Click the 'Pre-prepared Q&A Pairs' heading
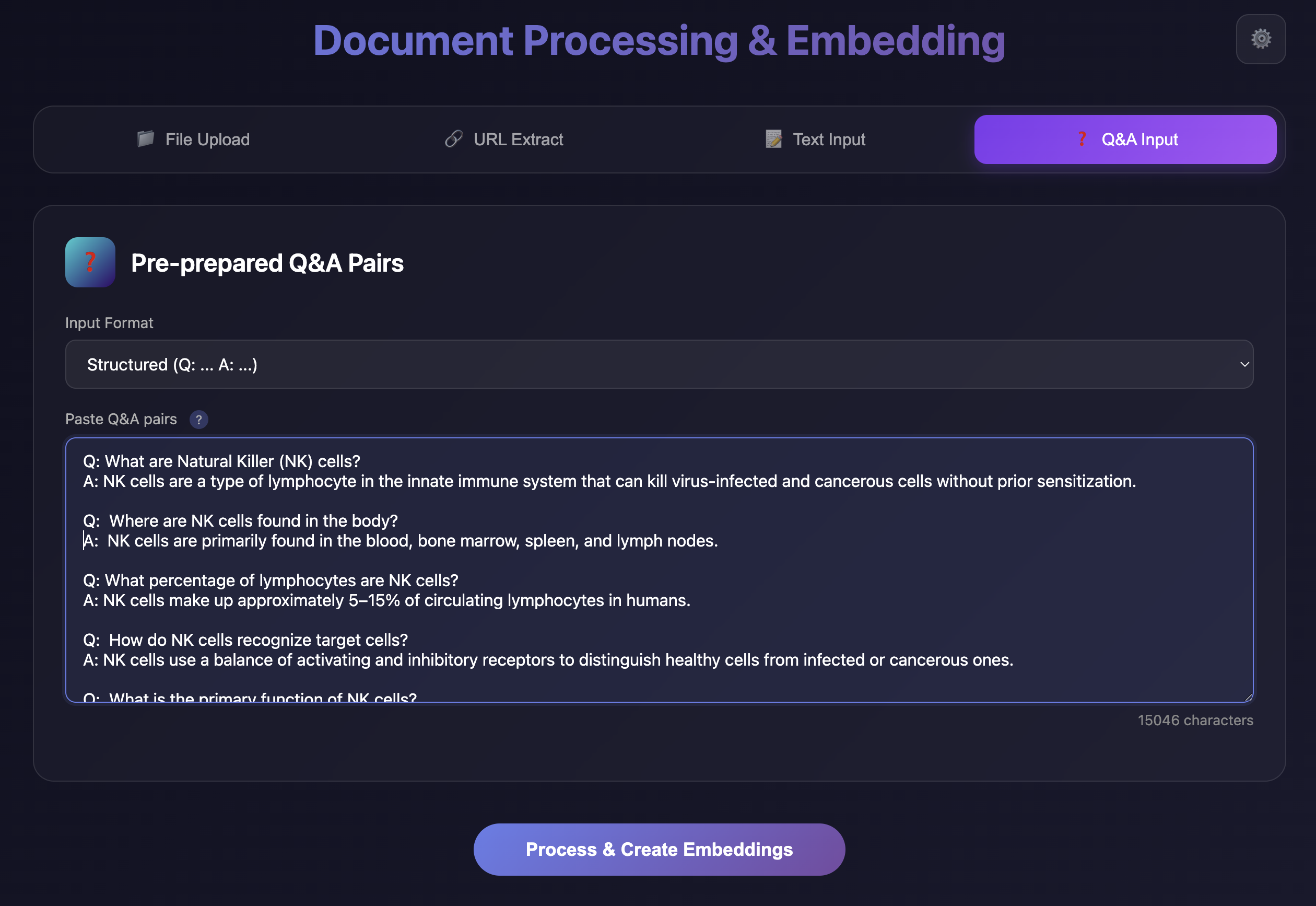This screenshot has width=1316, height=906. (x=267, y=263)
